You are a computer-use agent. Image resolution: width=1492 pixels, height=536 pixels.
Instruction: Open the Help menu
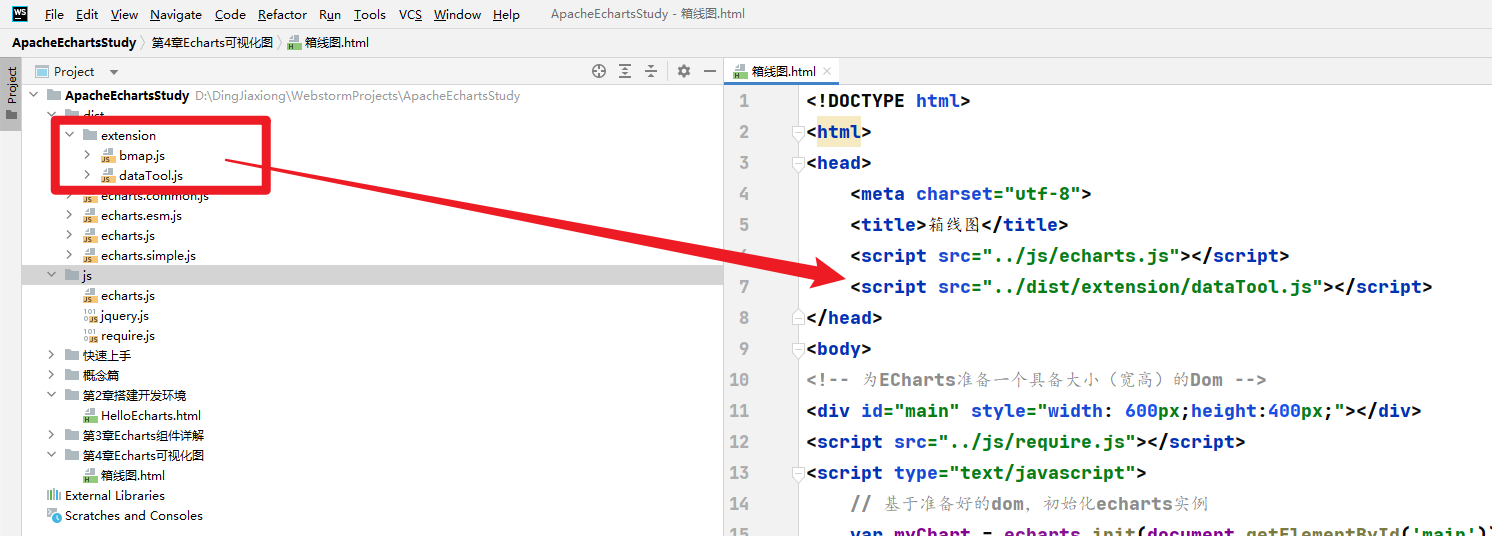(x=506, y=14)
